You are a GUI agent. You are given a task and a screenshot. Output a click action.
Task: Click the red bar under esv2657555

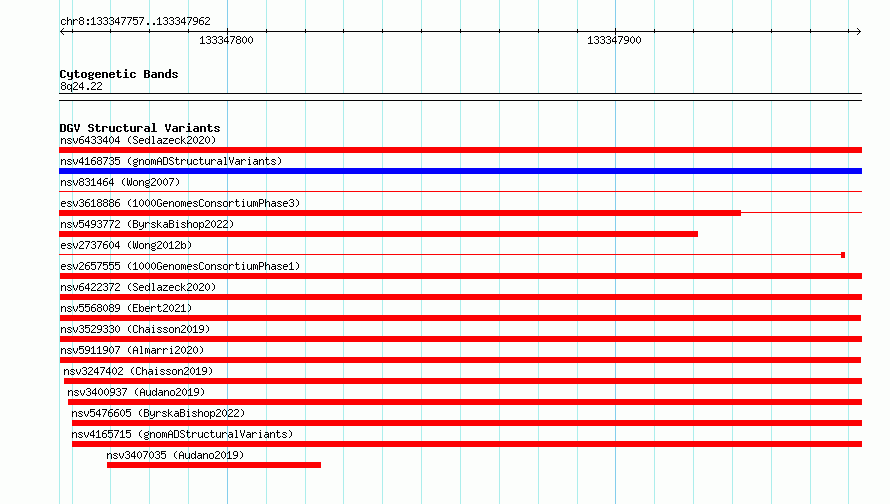tap(460, 276)
